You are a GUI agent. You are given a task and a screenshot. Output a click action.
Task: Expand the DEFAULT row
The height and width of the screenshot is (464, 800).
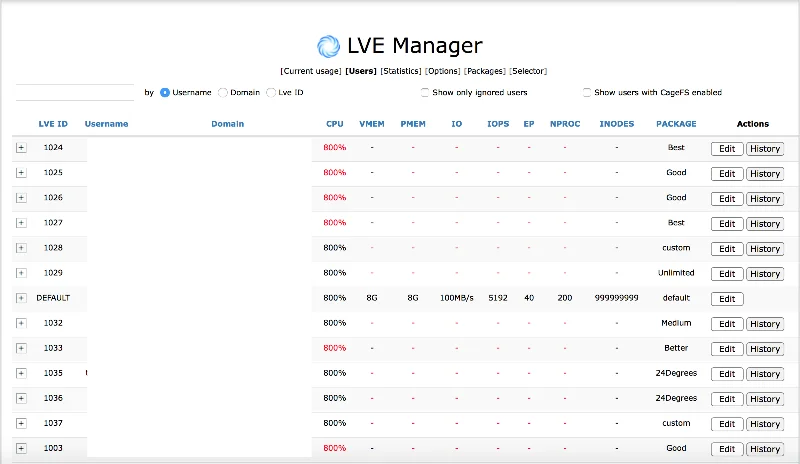[x=21, y=298]
